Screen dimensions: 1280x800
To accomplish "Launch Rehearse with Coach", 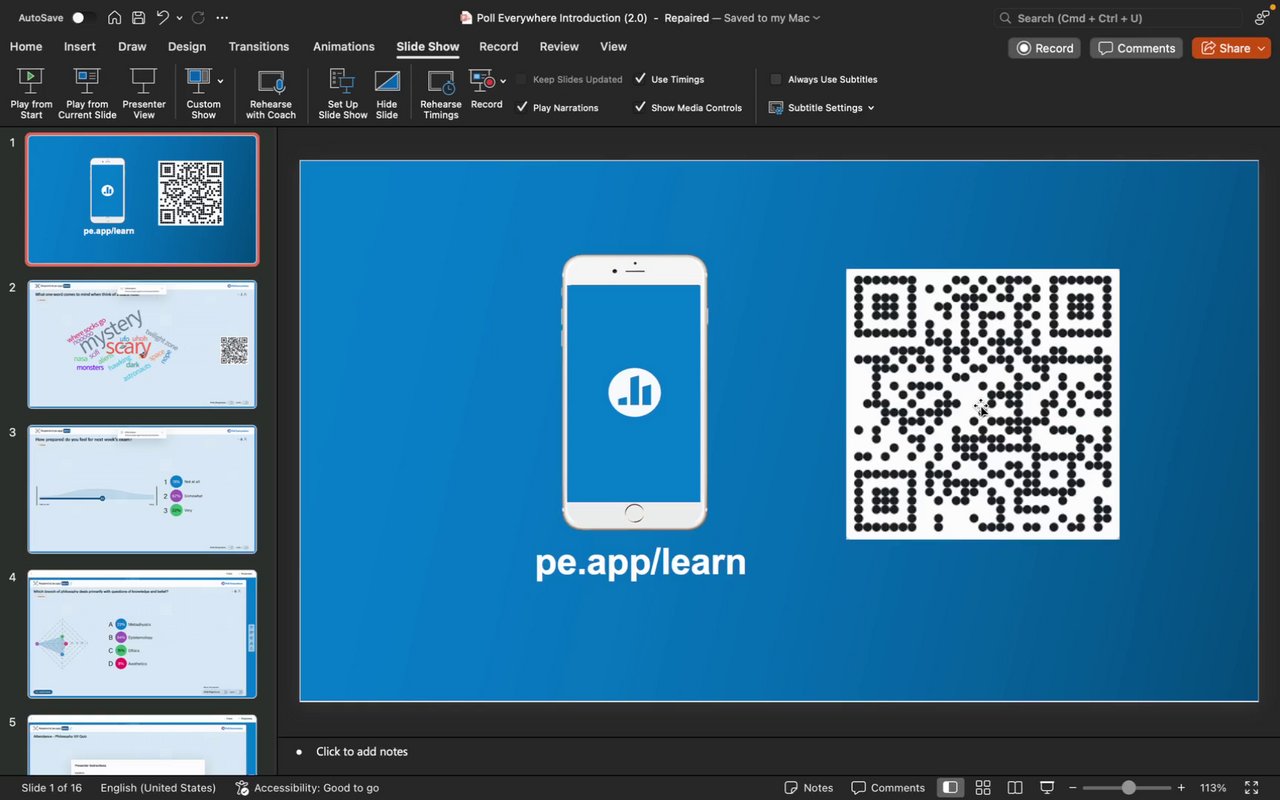I will pyautogui.click(x=271, y=94).
